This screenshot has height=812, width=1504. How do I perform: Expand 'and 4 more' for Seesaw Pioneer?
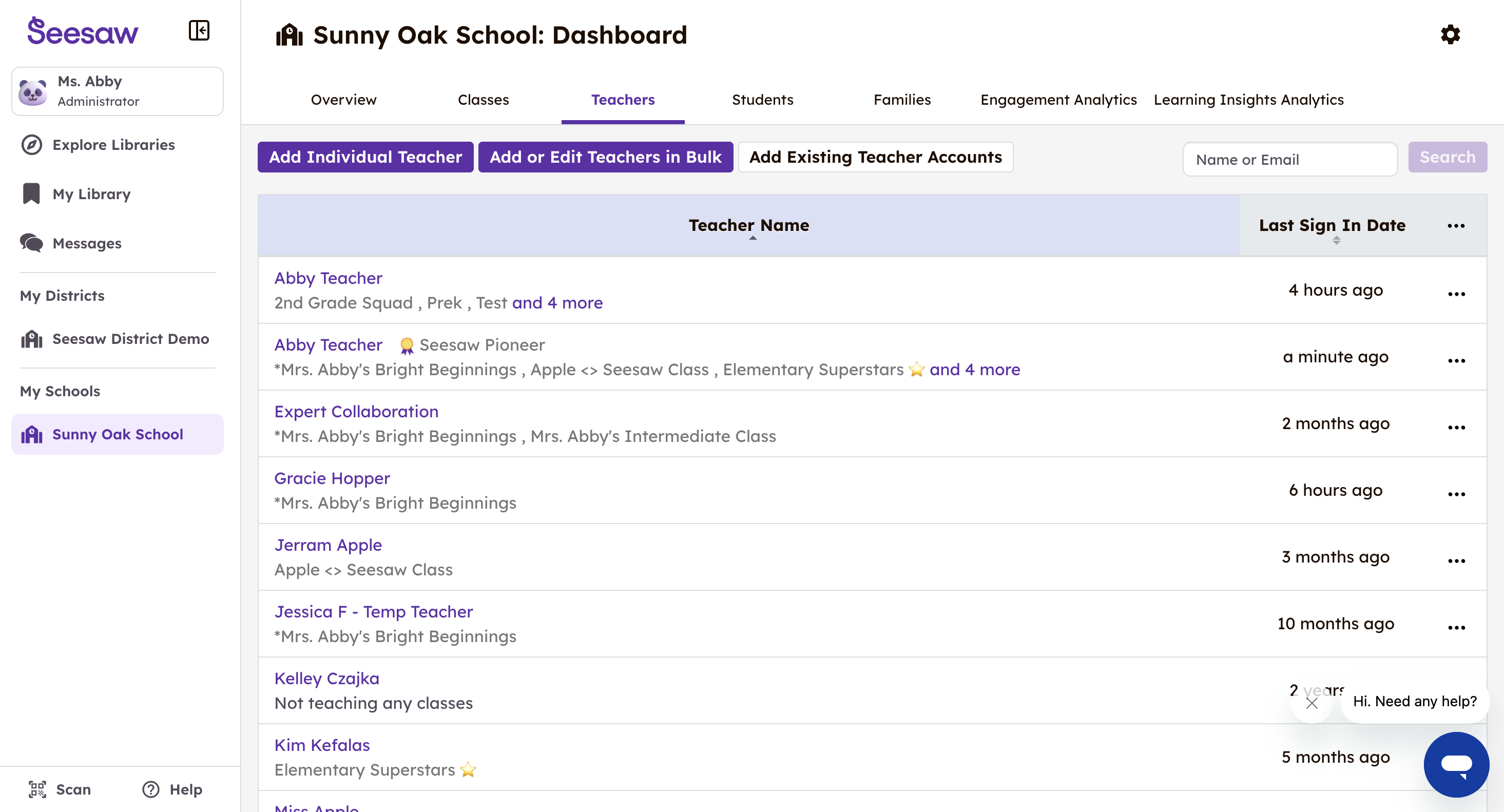coord(974,370)
